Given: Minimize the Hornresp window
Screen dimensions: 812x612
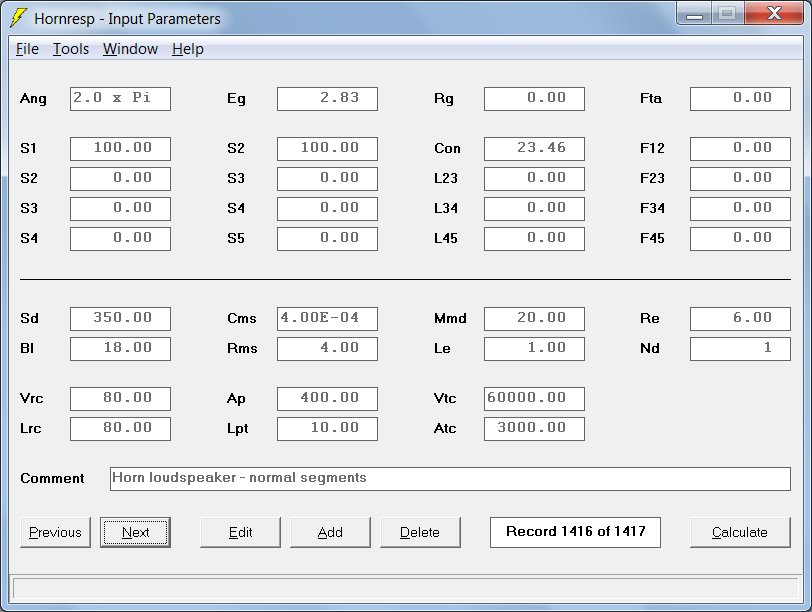Looking at the screenshot, I should [694, 14].
